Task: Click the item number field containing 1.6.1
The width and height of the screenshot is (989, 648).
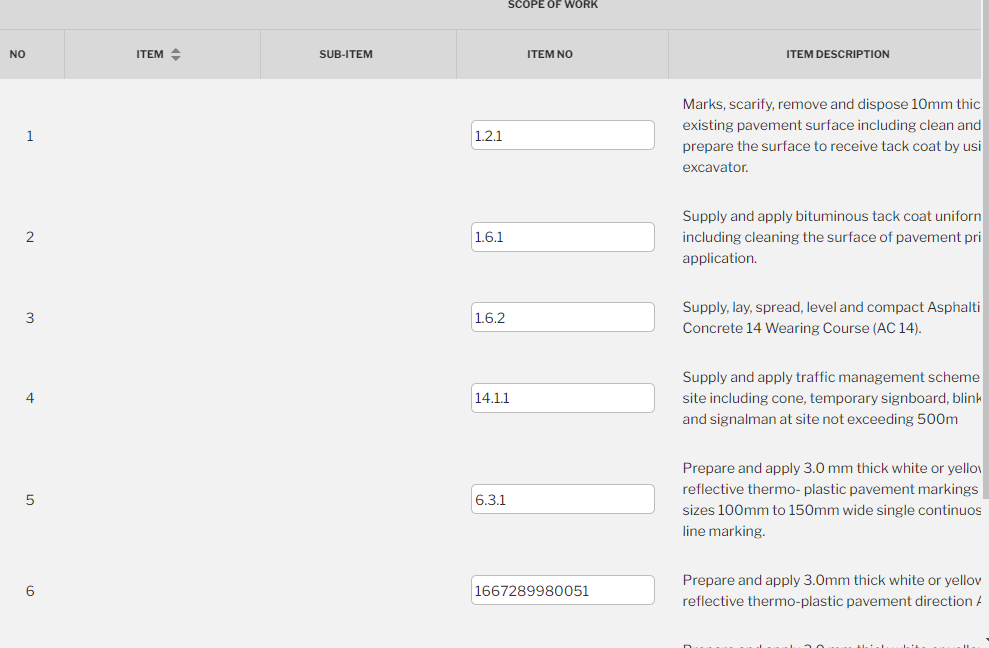Action: [x=563, y=237]
